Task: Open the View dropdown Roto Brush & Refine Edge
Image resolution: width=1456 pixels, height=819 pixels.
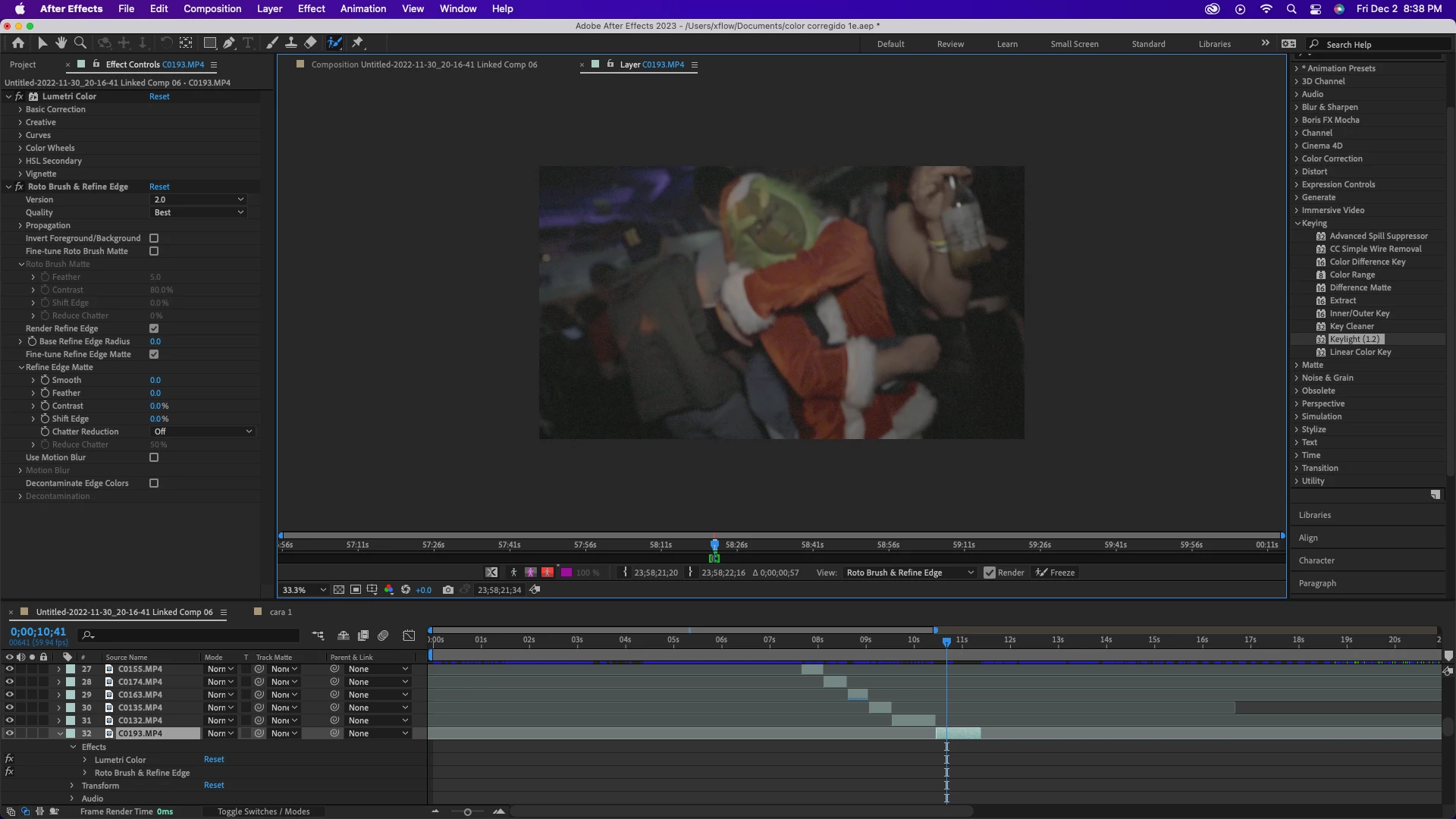Action: (909, 573)
